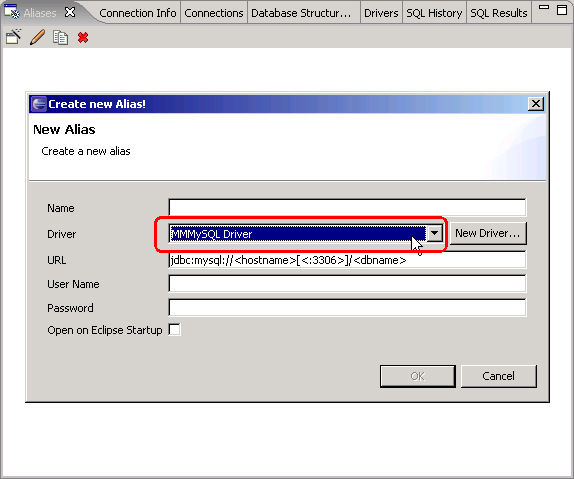
Task: Minimize the view panel
Action: click(544, 7)
